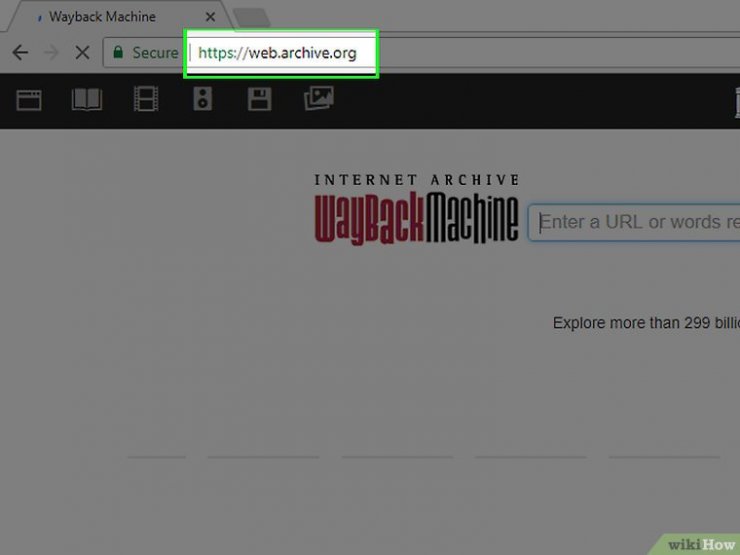Click the Enter a URL search field
This screenshot has width=740, height=555.
click(634, 223)
